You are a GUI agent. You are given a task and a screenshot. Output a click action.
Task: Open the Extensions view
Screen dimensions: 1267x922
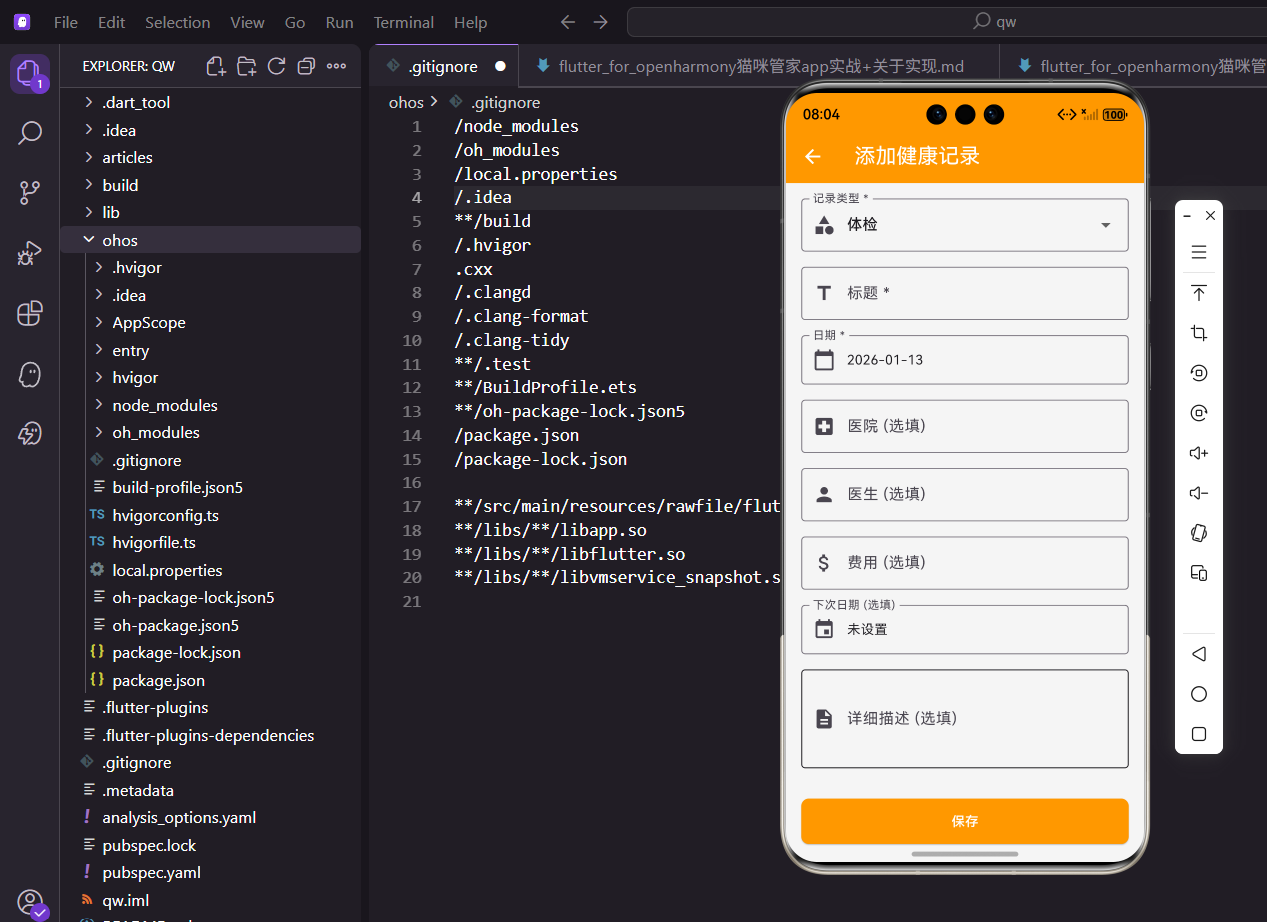pos(30,313)
